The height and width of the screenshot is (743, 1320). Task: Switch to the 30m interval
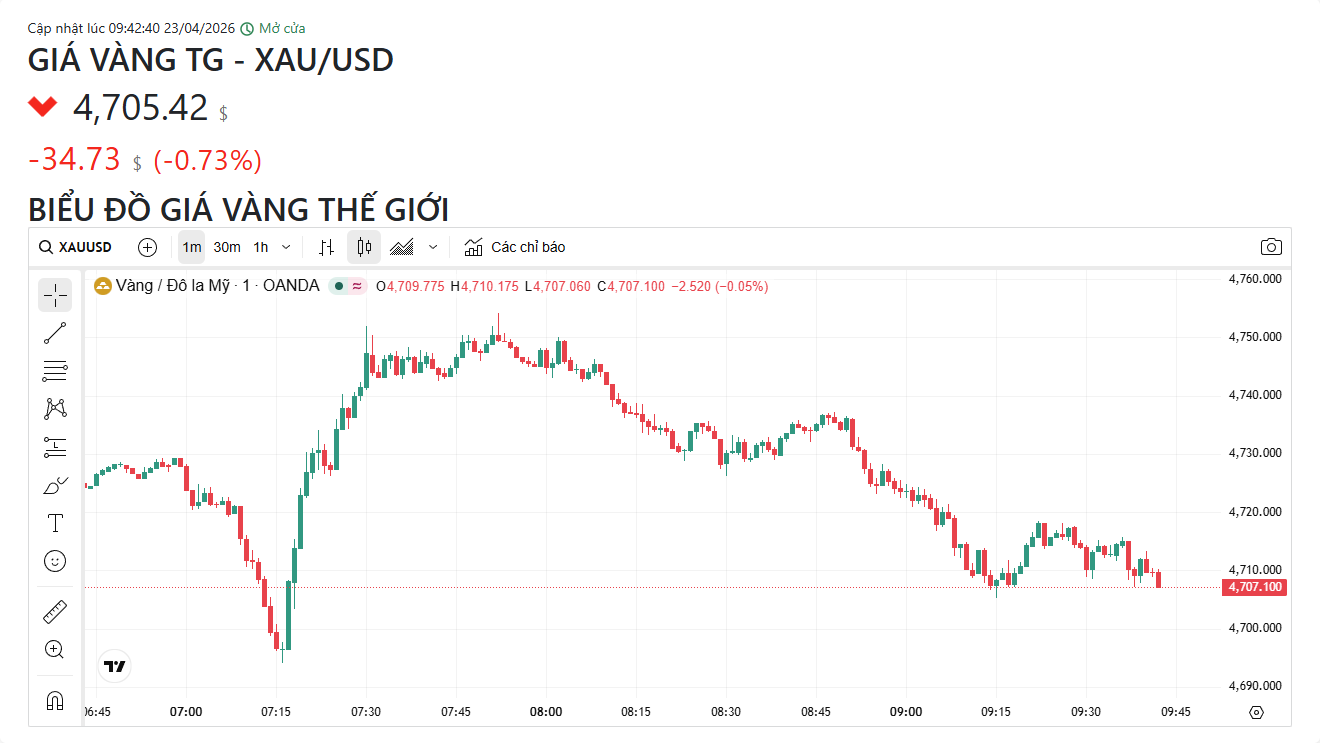coord(227,247)
